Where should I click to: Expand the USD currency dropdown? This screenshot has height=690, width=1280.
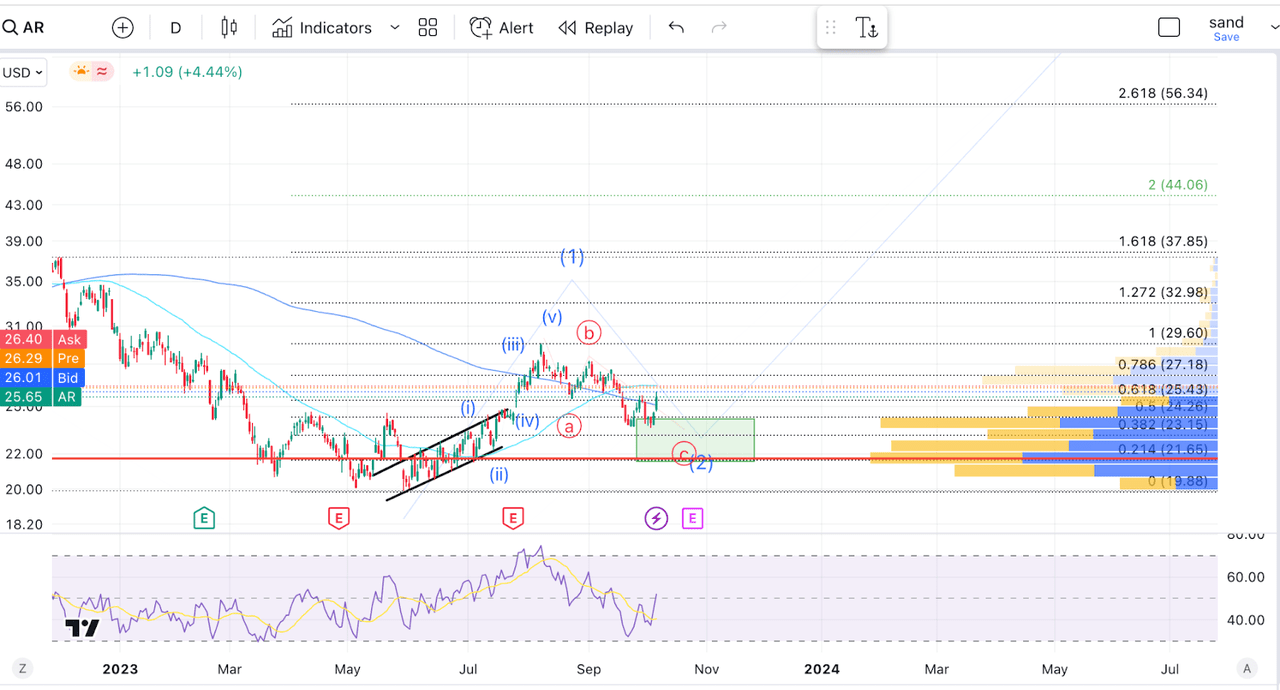click(x=23, y=72)
